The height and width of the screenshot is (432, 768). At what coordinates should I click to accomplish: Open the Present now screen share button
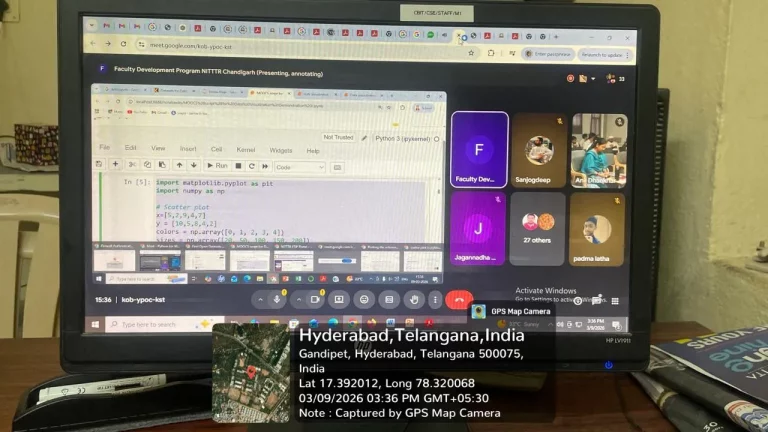pyautogui.click(x=339, y=299)
